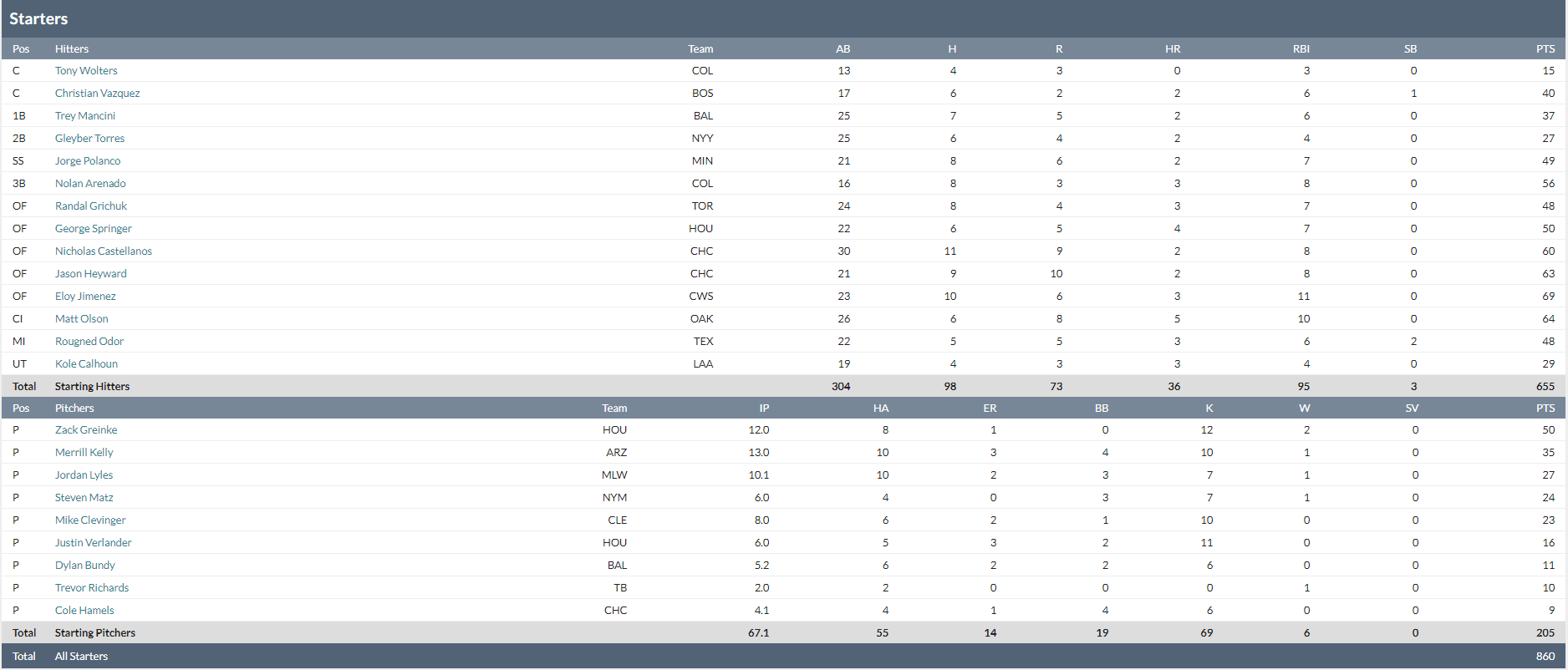
Task: Click Starting Hitters total label
Action: (x=92, y=387)
